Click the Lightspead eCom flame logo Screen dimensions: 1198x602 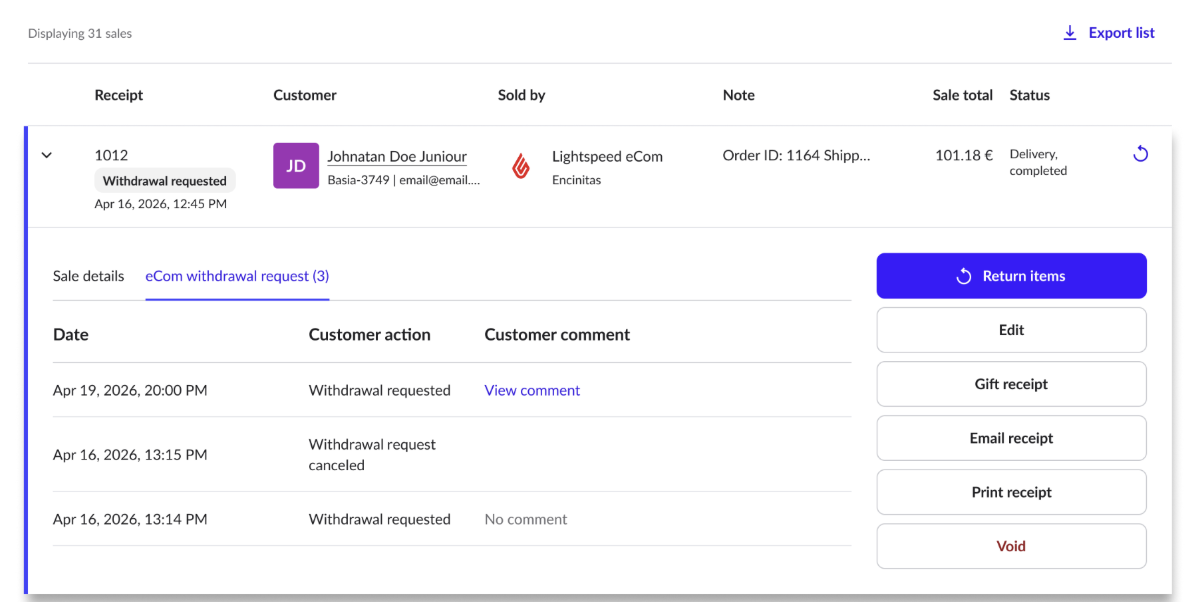[x=521, y=166]
